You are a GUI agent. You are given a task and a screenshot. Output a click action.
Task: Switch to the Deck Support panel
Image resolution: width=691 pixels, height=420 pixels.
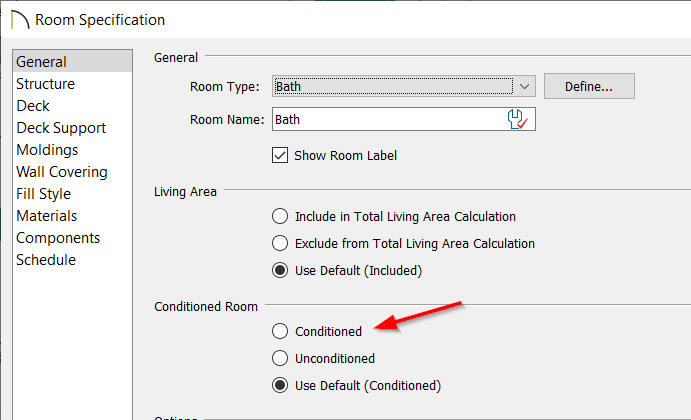(x=61, y=128)
